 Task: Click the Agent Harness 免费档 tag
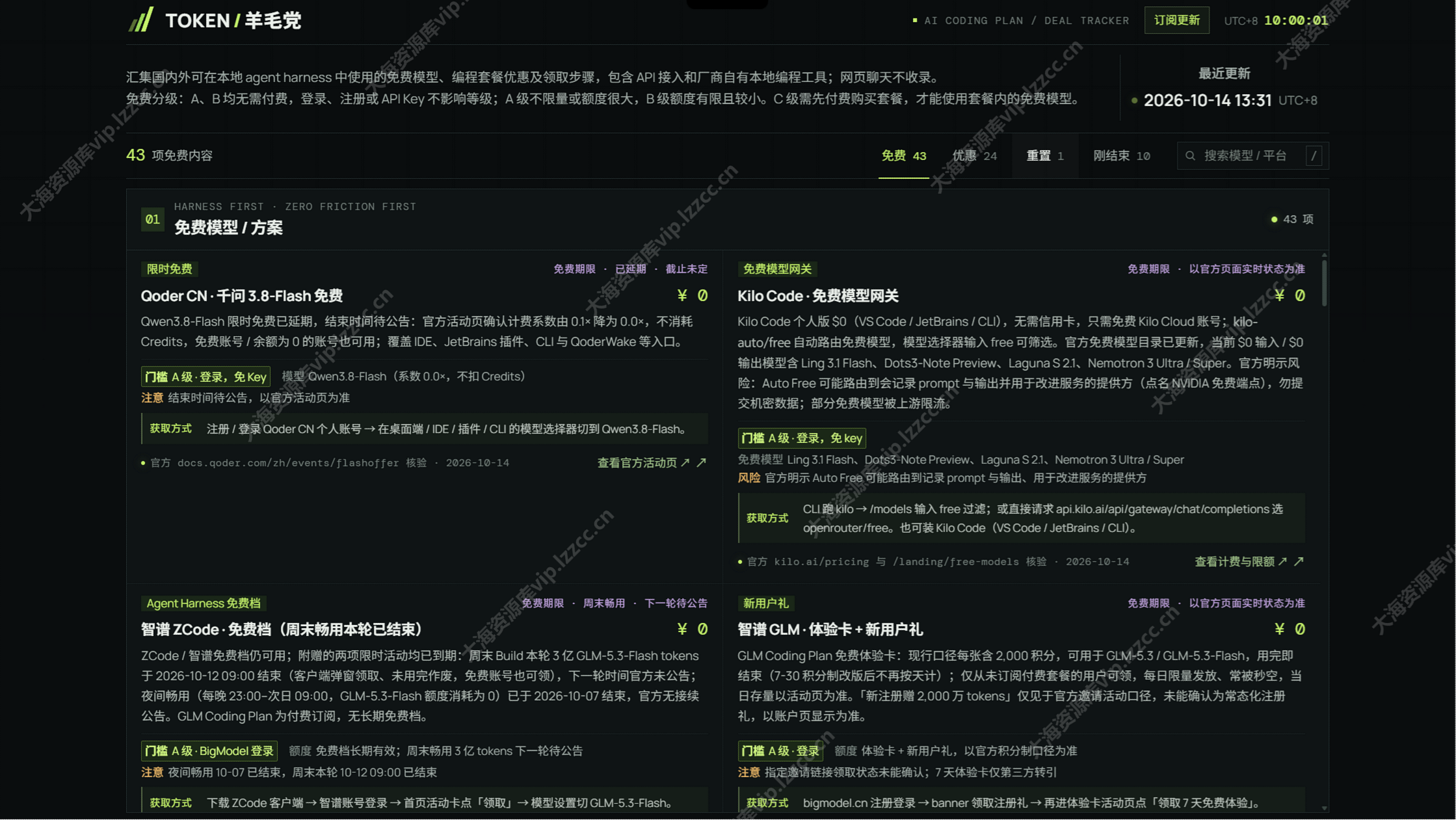pos(203,603)
